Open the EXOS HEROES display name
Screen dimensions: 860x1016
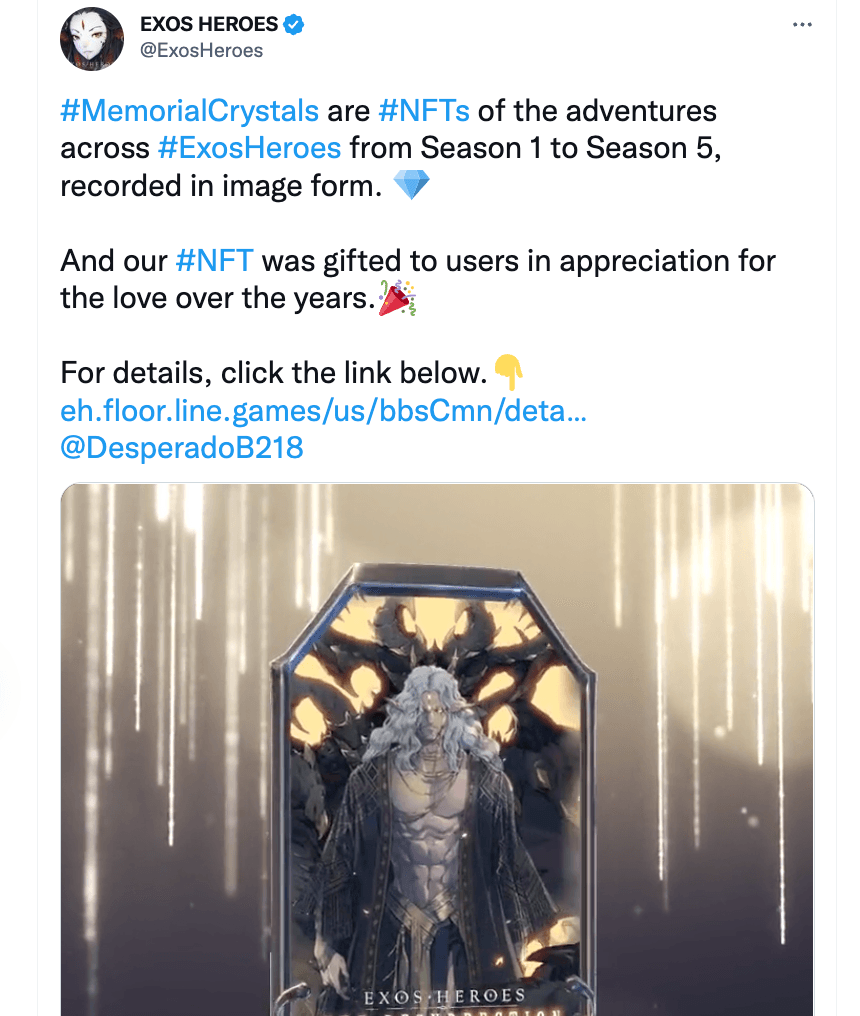pyautogui.click(x=209, y=24)
